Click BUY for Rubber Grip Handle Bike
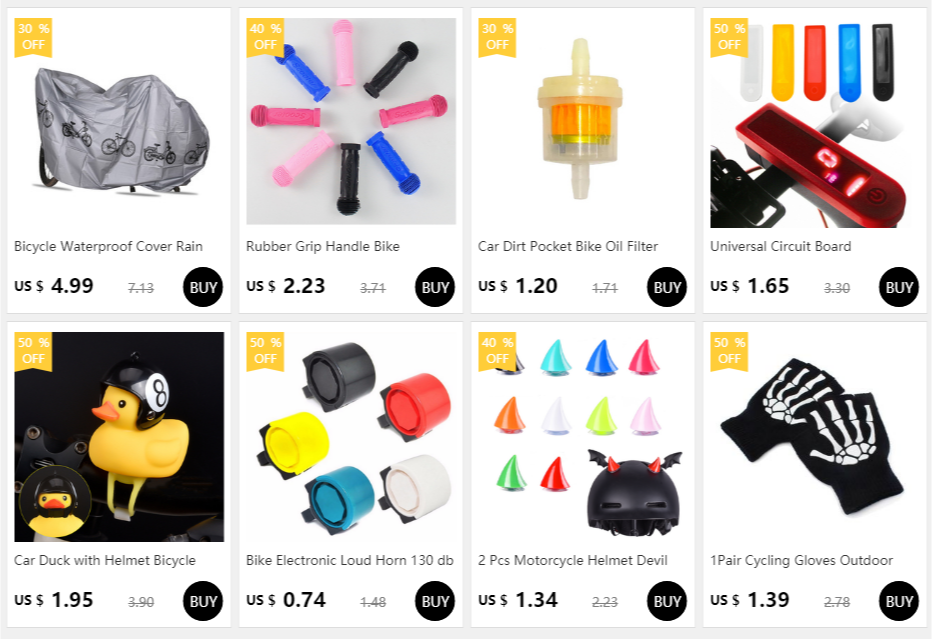The width and height of the screenshot is (932, 639). 434,287
